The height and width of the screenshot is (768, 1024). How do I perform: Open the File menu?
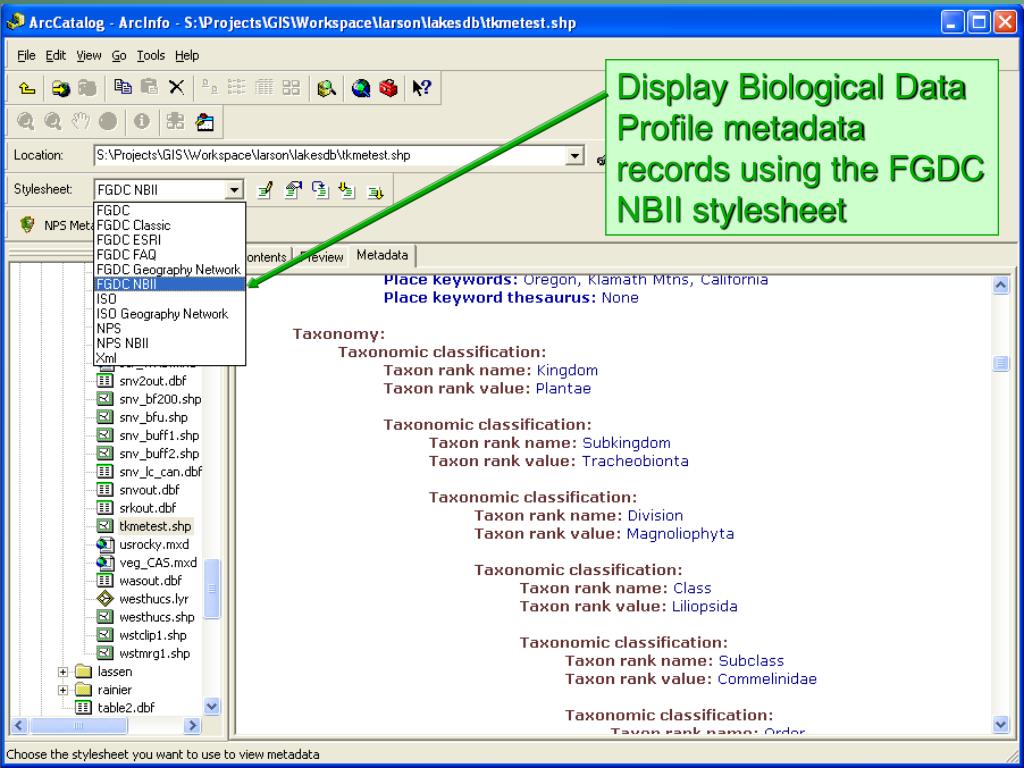point(26,56)
